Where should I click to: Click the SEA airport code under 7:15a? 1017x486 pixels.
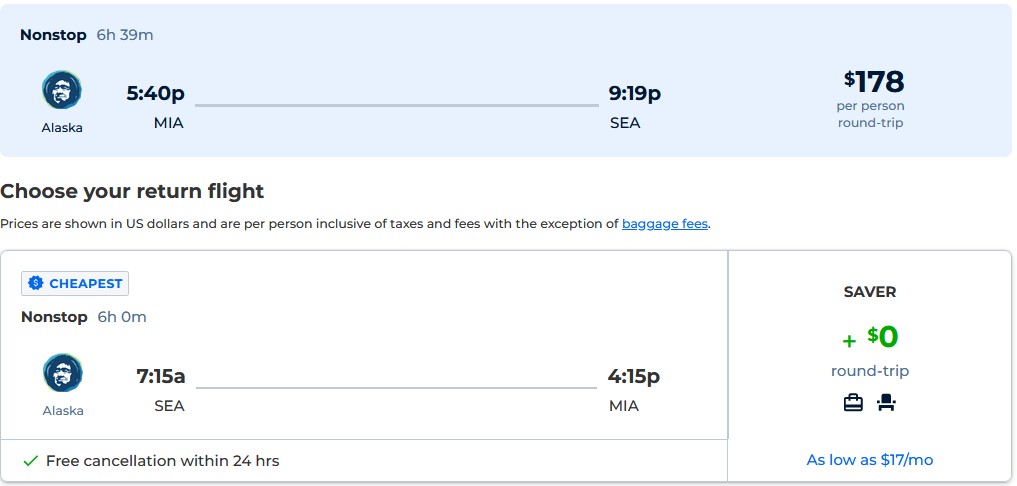[169, 406]
